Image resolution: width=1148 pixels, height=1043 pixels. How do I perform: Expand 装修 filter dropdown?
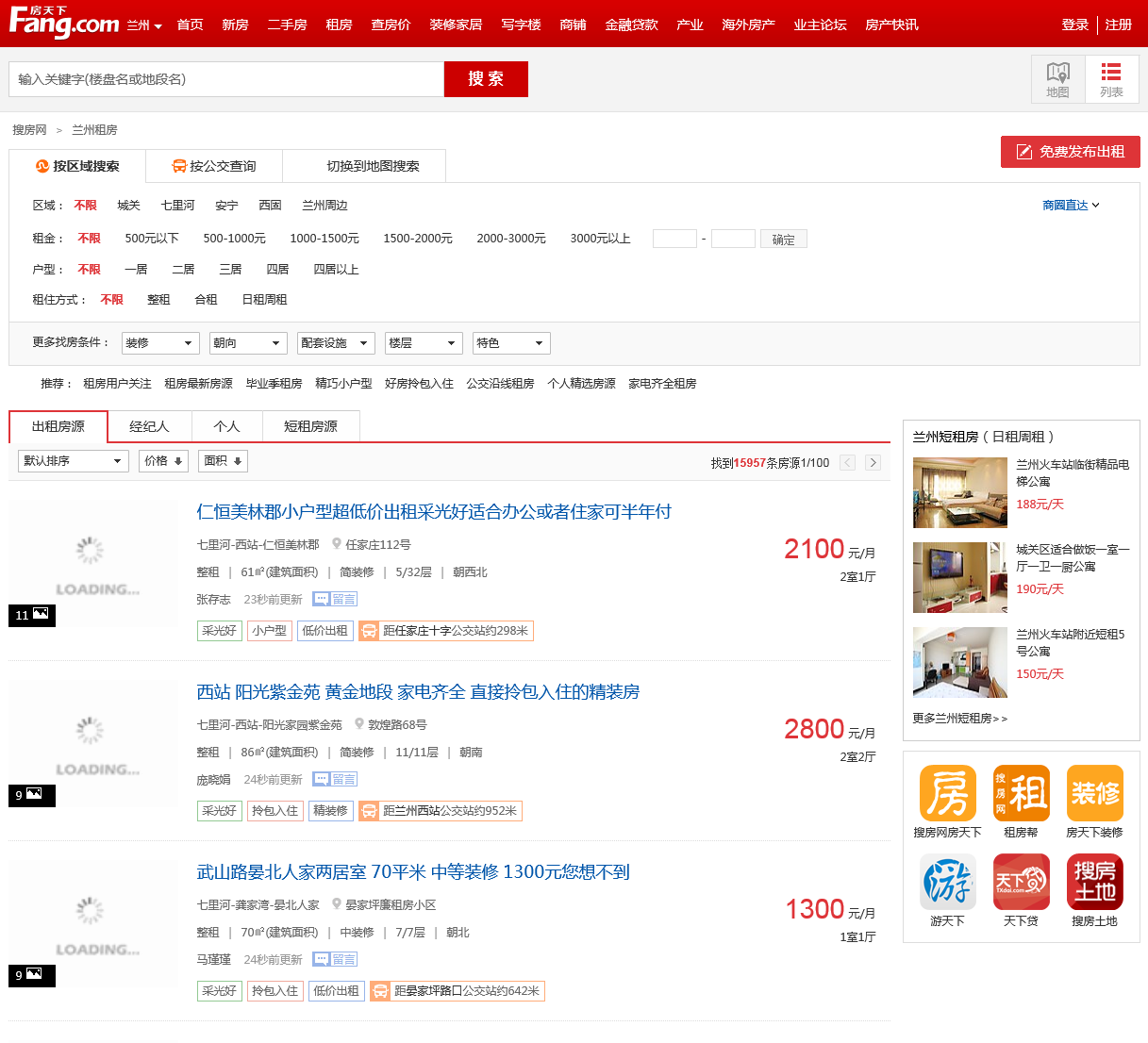160,343
